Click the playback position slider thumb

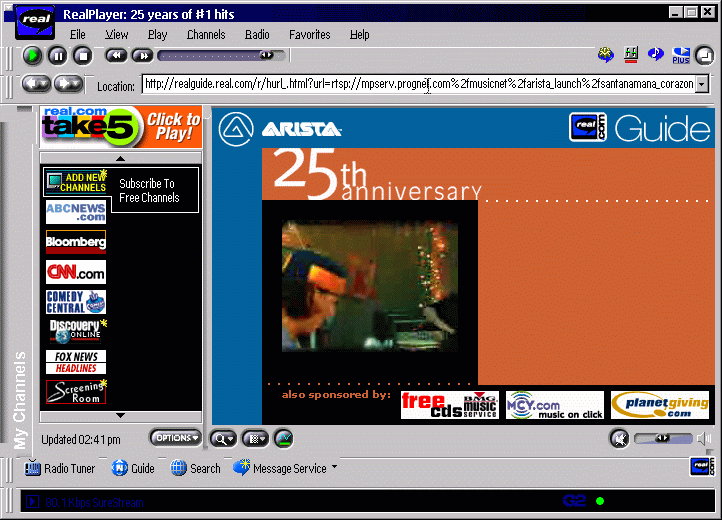pyautogui.click(x=266, y=55)
